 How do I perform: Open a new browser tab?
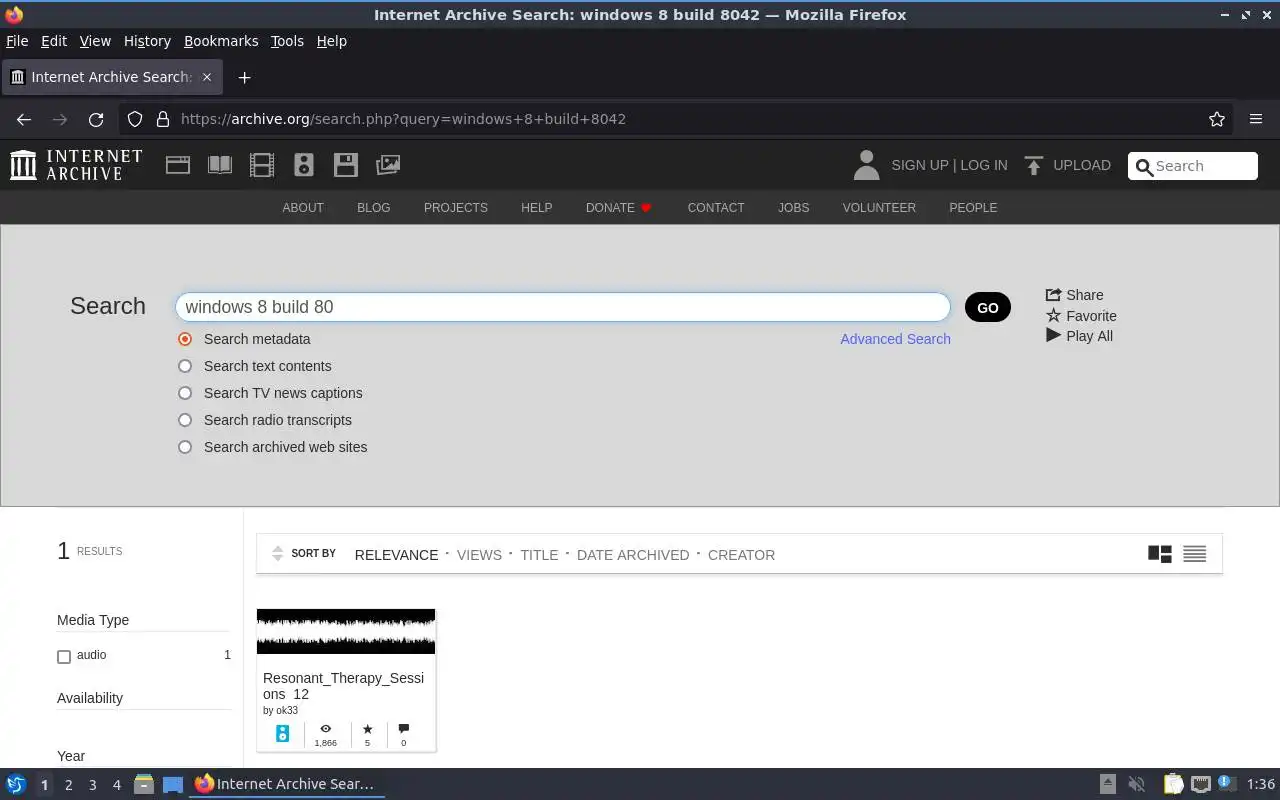pos(244,77)
